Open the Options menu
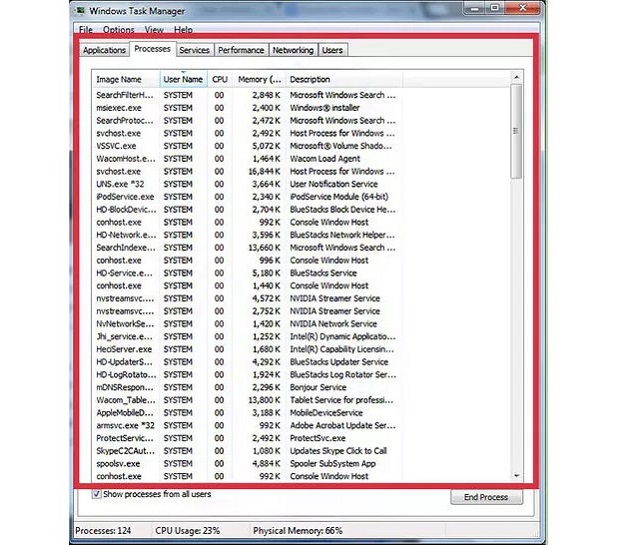This screenshot has width=640, height=545. click(118, 29)
